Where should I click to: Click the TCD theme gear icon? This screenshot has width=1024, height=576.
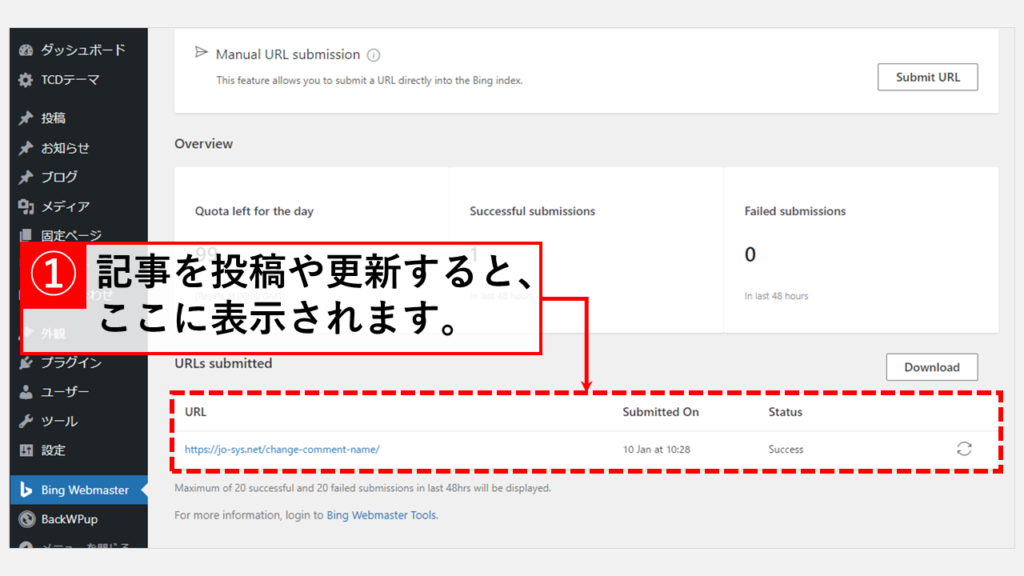coord(26,80)
